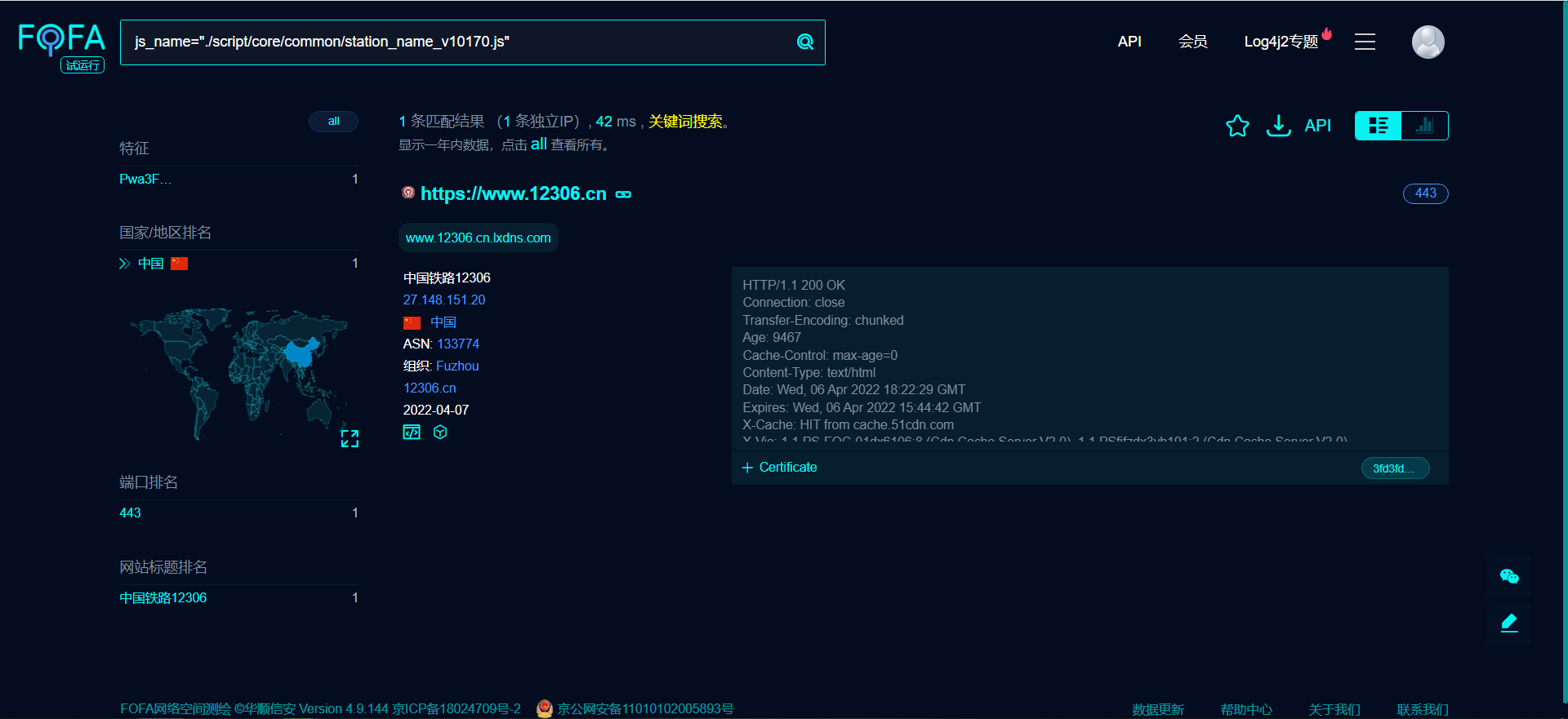Click IP address 27.148.151.20
The image size is (1568, 719).
[x=444, y=300]
